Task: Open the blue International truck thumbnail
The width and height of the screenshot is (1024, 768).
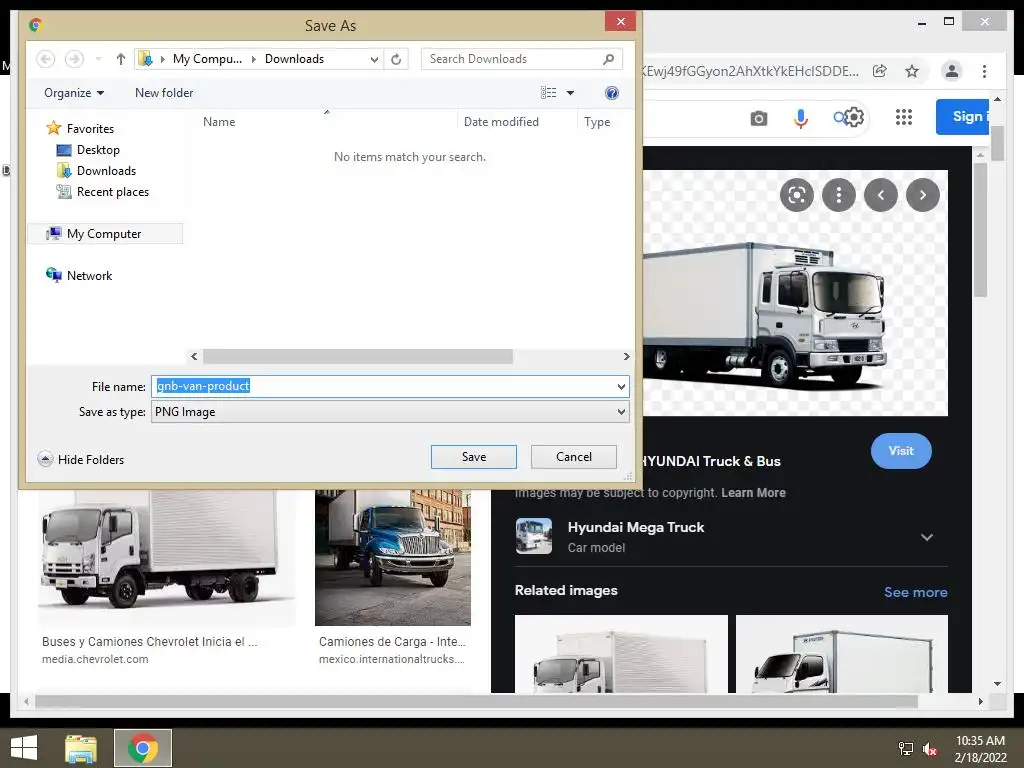Action: click(x=392, y=557)
